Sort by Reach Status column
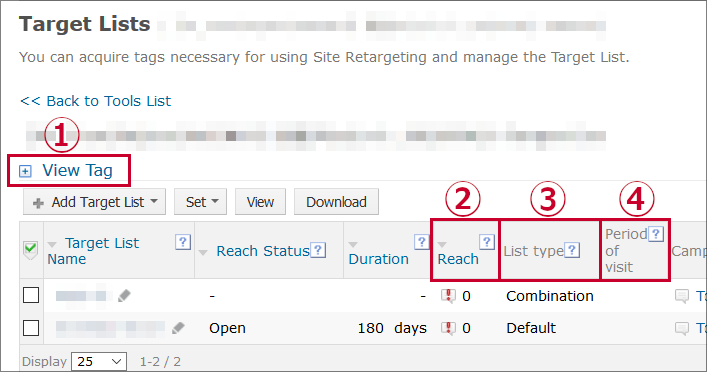 point(263,251)
